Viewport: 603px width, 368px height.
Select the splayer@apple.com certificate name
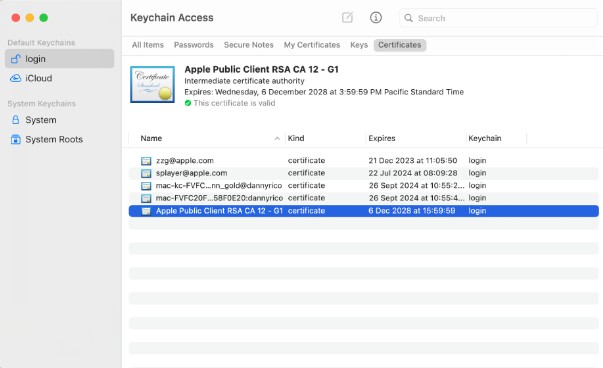(x=191, y=173)
